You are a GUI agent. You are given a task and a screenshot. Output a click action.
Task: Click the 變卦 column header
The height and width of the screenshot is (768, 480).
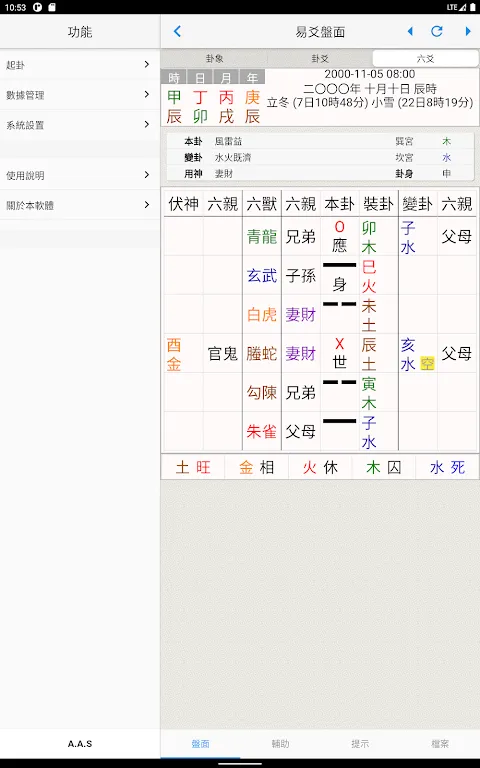coord(417,204)
